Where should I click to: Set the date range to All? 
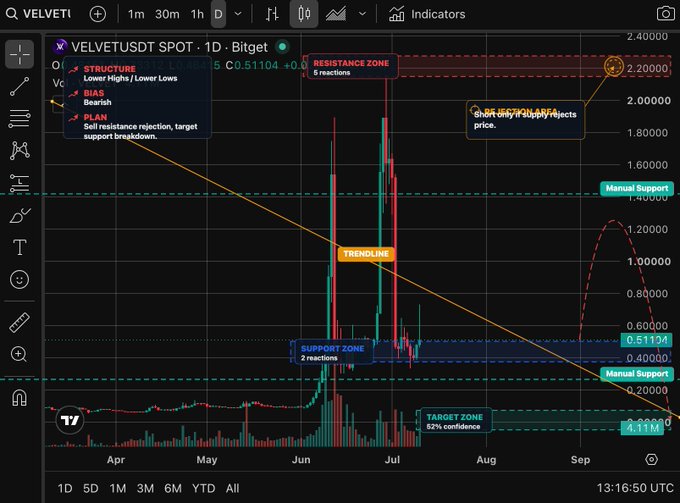pos(232,488)
